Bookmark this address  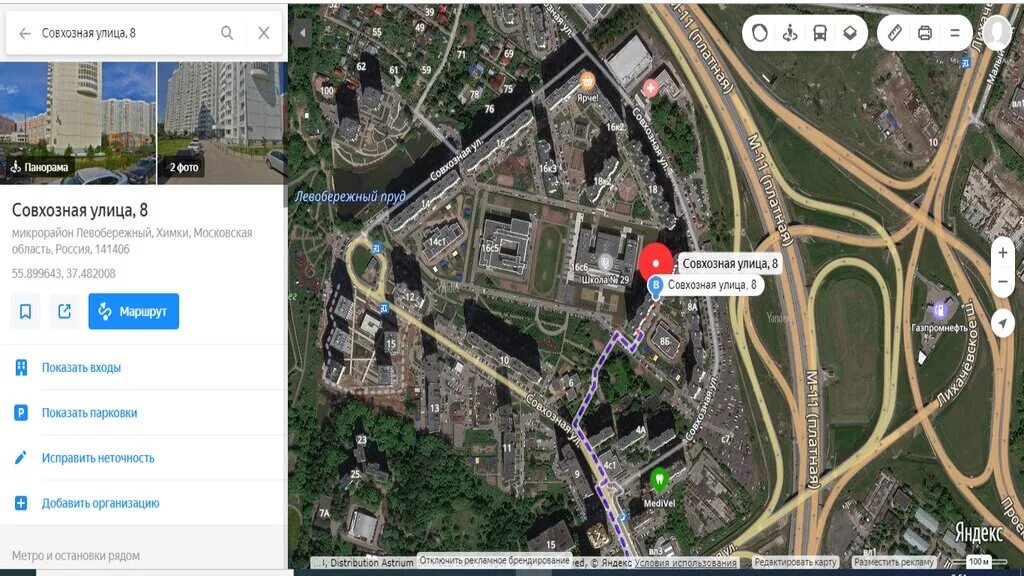click(25, 312)
